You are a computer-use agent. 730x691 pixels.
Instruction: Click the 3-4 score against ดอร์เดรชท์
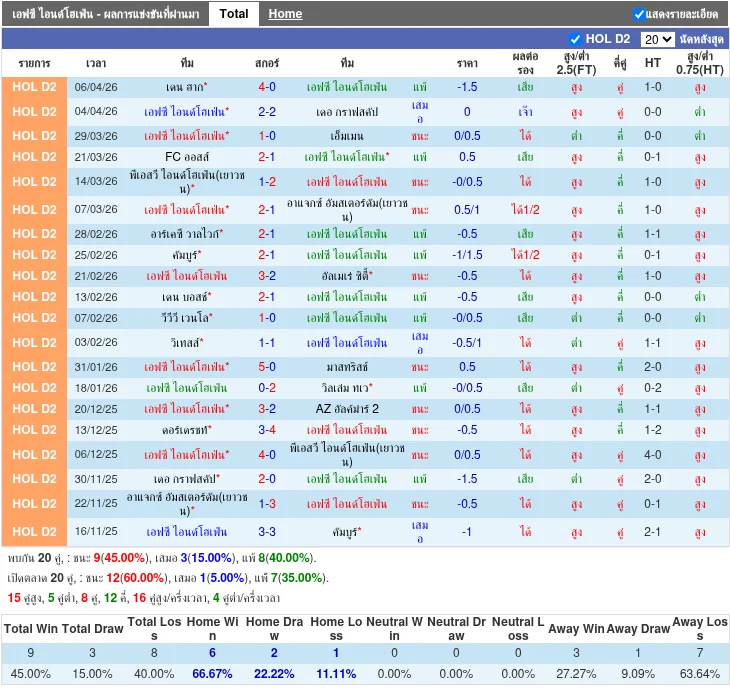click(x=267, y=430)
